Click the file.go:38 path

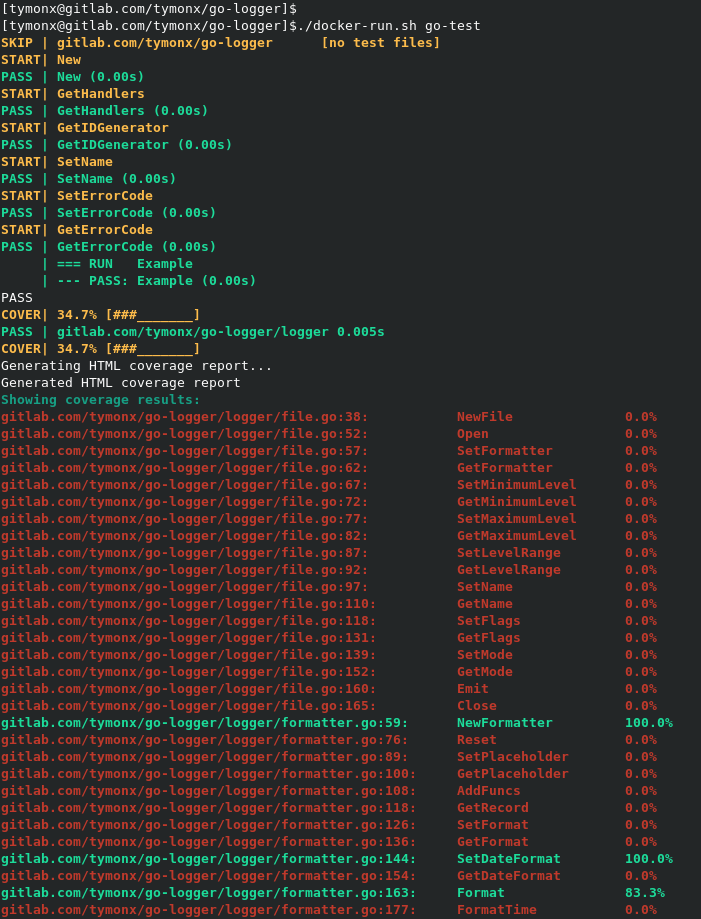pos(185,417)
